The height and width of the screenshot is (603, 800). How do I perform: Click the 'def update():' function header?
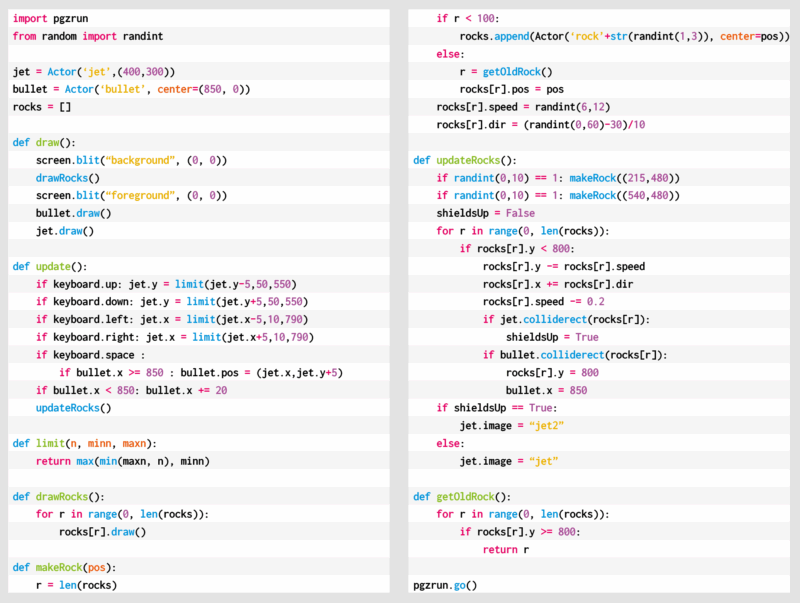coord(50,266)
